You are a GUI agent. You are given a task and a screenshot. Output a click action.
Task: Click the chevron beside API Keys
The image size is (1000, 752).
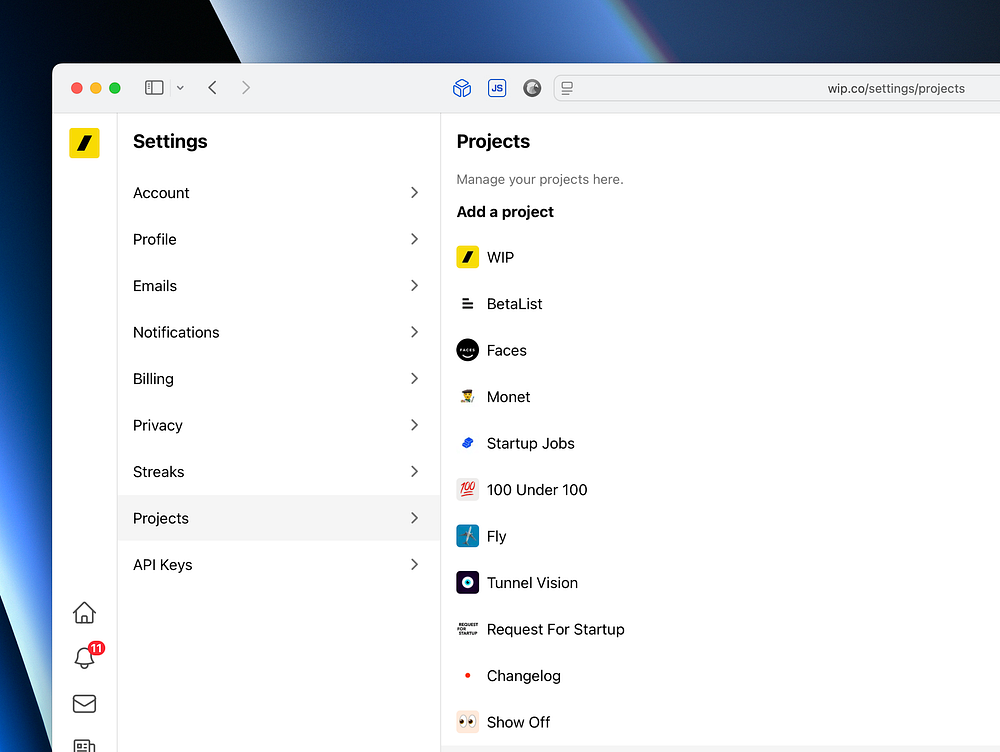point(415,564)
